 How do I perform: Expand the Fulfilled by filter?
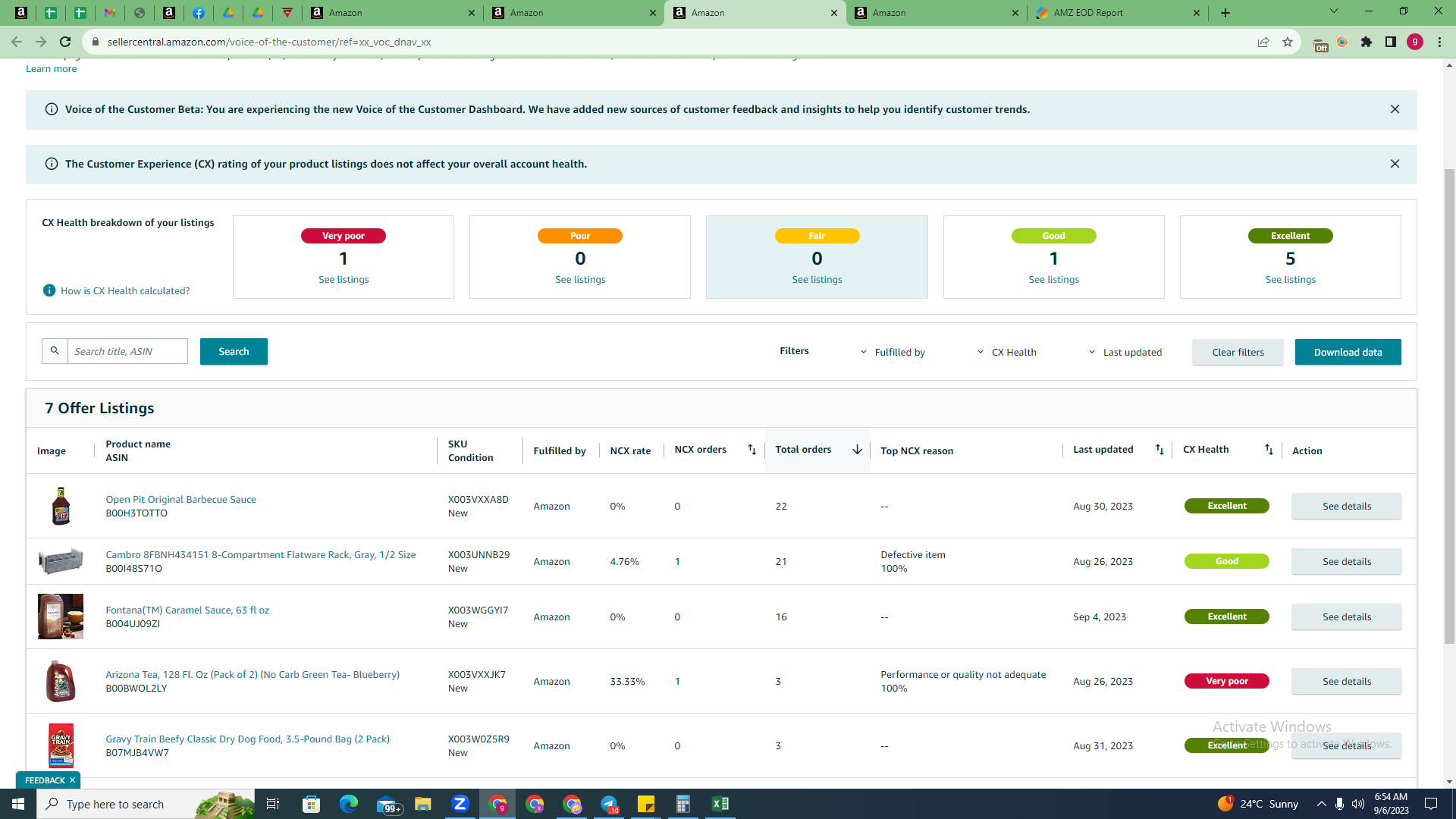pos(893,353)
